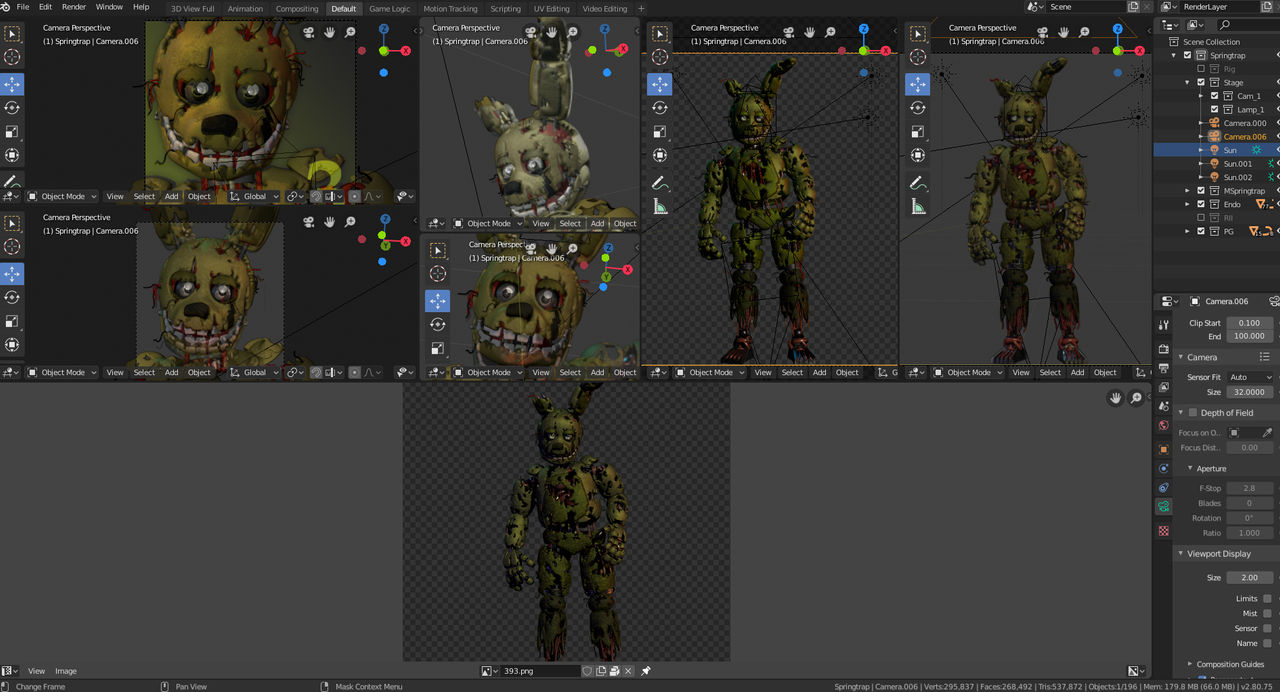Click the F-Stop 2.8 field
The image size is (1280, 692).
1249,488
